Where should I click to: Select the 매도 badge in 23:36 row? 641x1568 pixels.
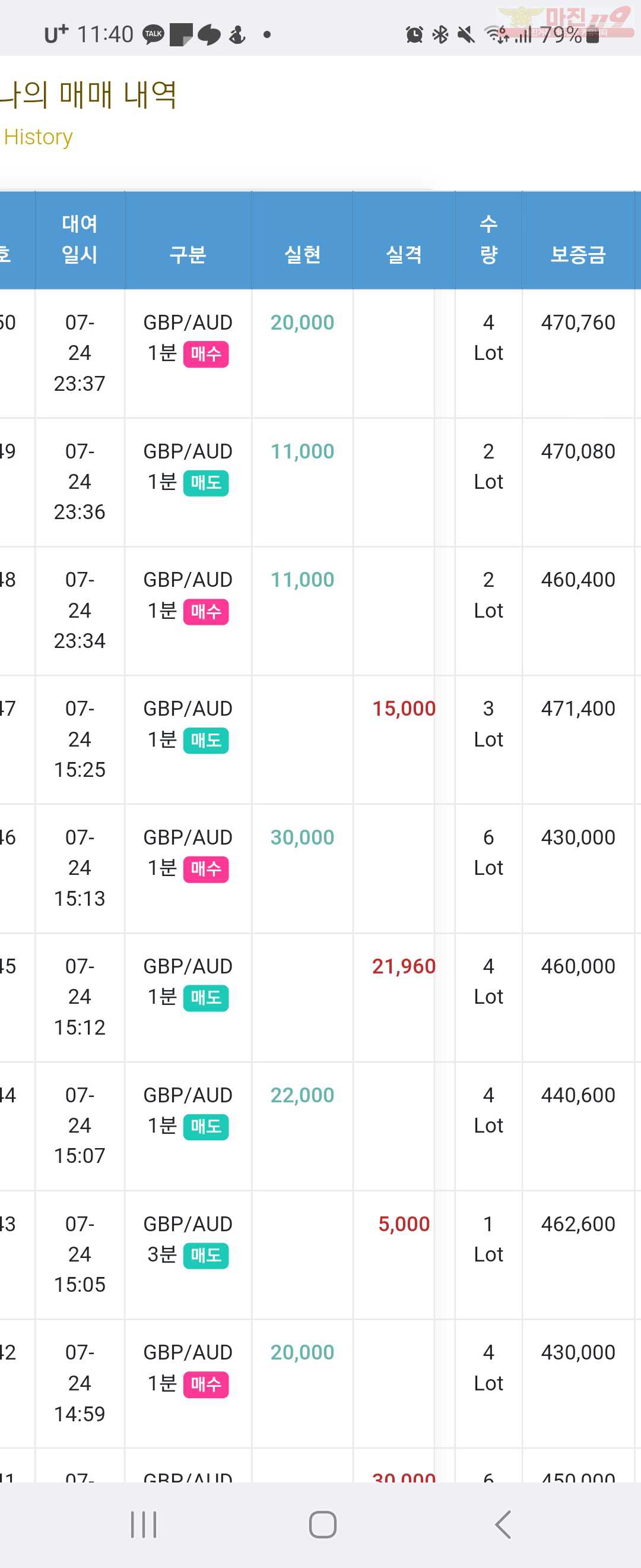(206, 483)
